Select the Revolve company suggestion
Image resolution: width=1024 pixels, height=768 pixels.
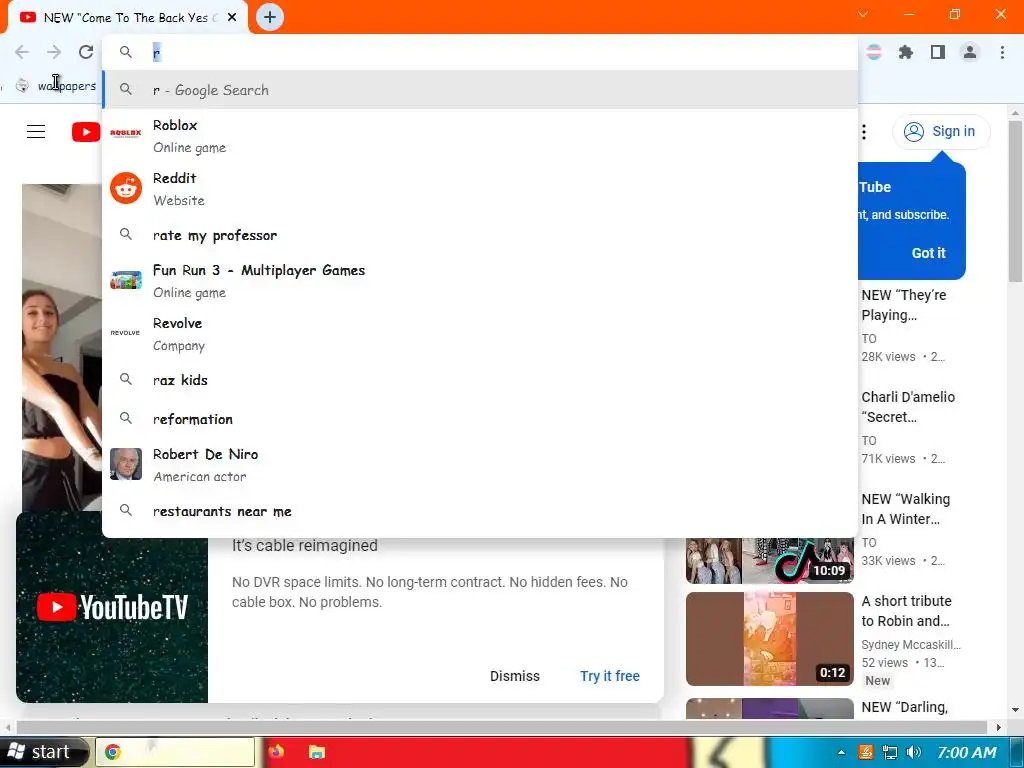[x=480, y=334]
